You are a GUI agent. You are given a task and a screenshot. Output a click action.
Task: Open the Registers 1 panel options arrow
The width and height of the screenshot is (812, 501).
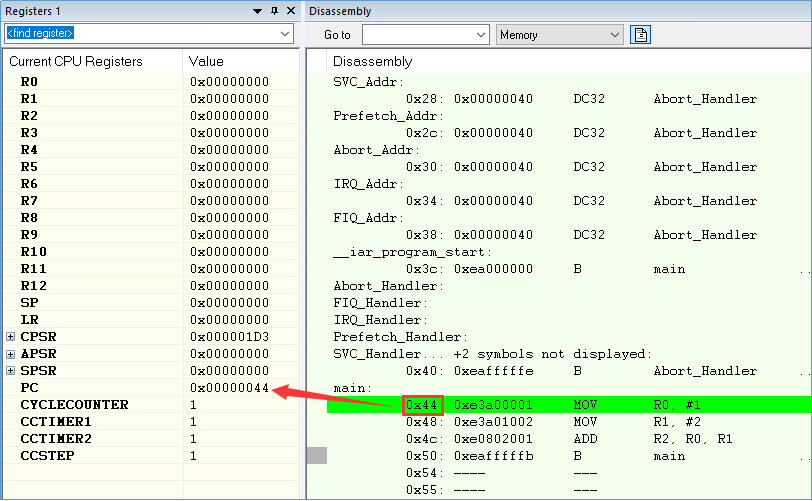[x=257, y=11]
